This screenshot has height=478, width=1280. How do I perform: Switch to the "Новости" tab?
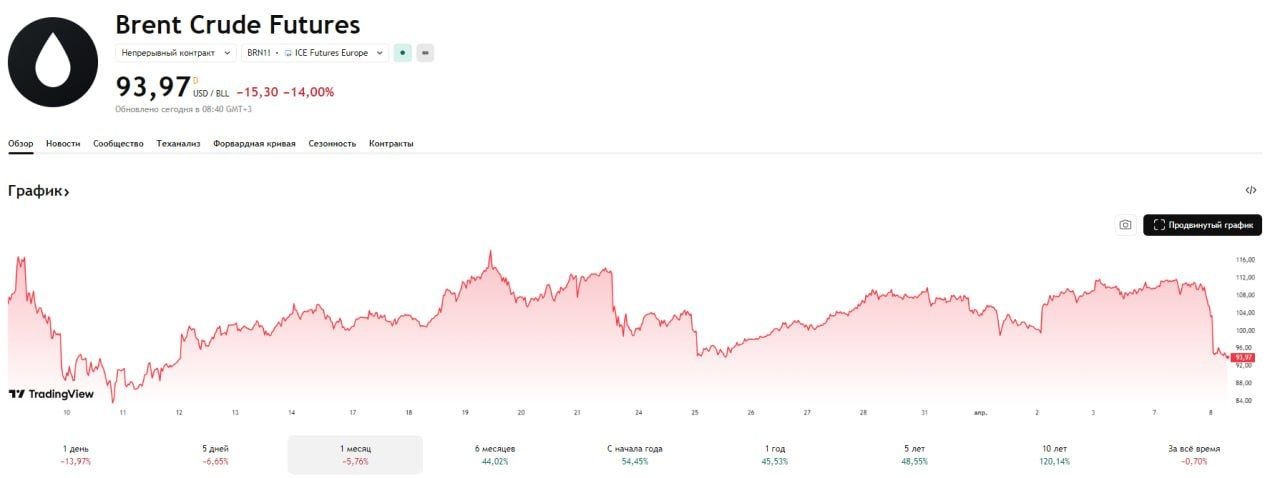[x=63, y=144]
